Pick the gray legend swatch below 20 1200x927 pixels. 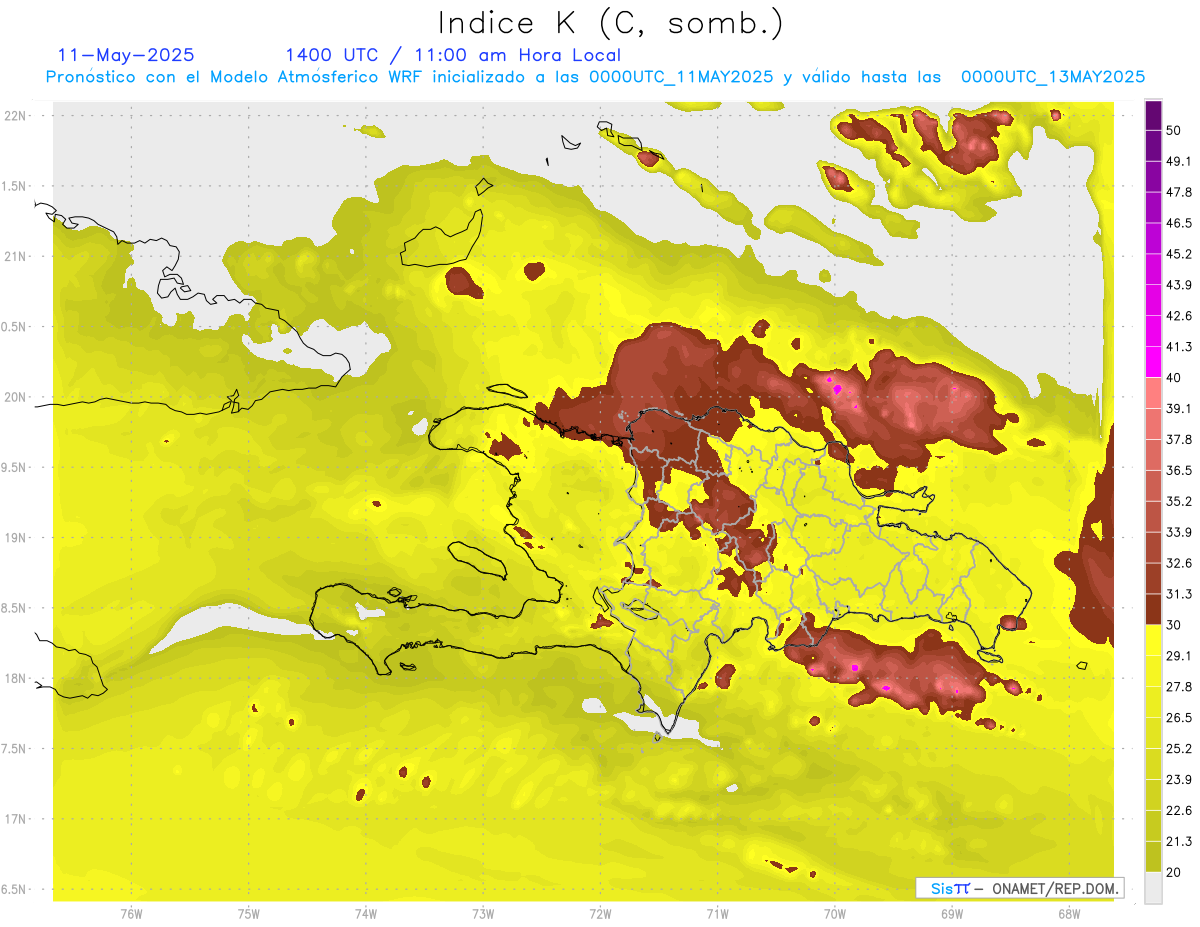[x=1153, y=888]
